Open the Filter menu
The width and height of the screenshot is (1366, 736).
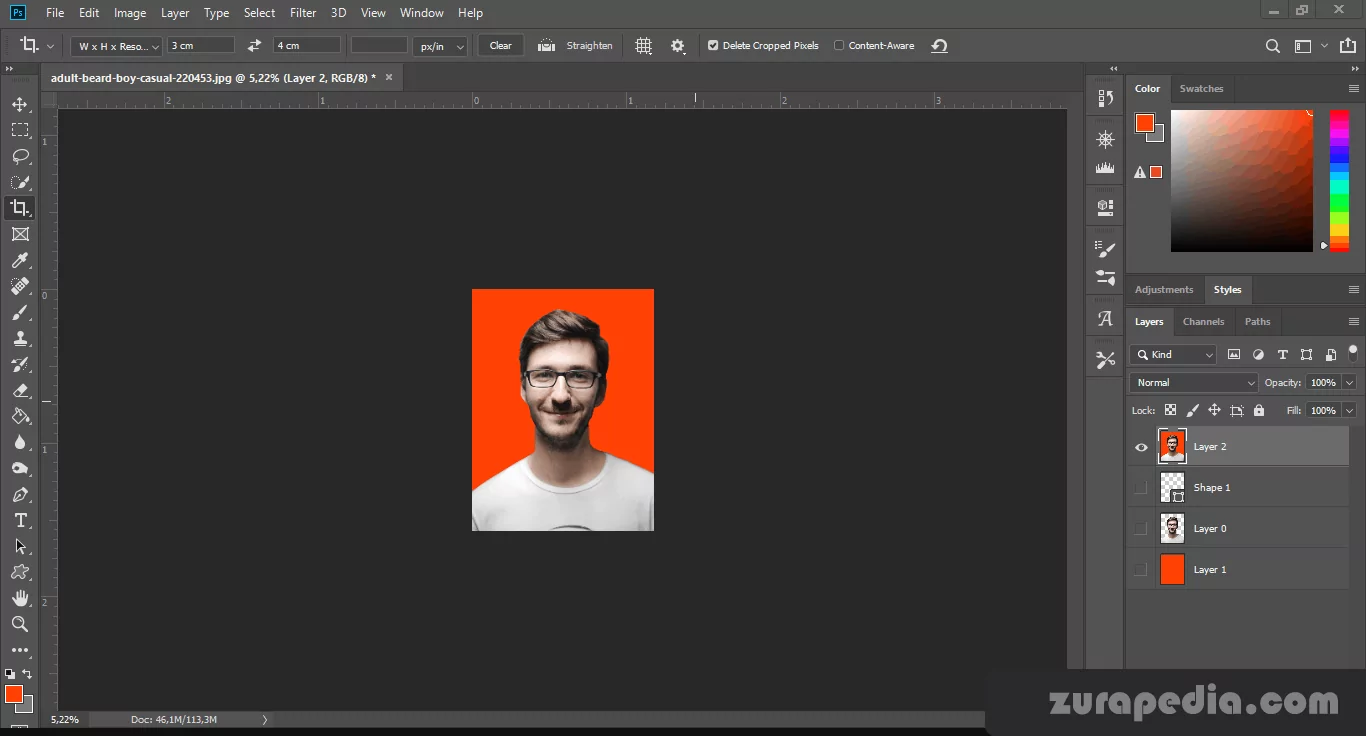click(x=303, y=13)
